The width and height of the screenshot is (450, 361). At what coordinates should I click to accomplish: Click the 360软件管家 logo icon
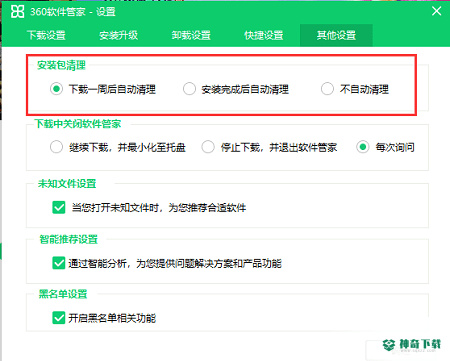point(17,12)
